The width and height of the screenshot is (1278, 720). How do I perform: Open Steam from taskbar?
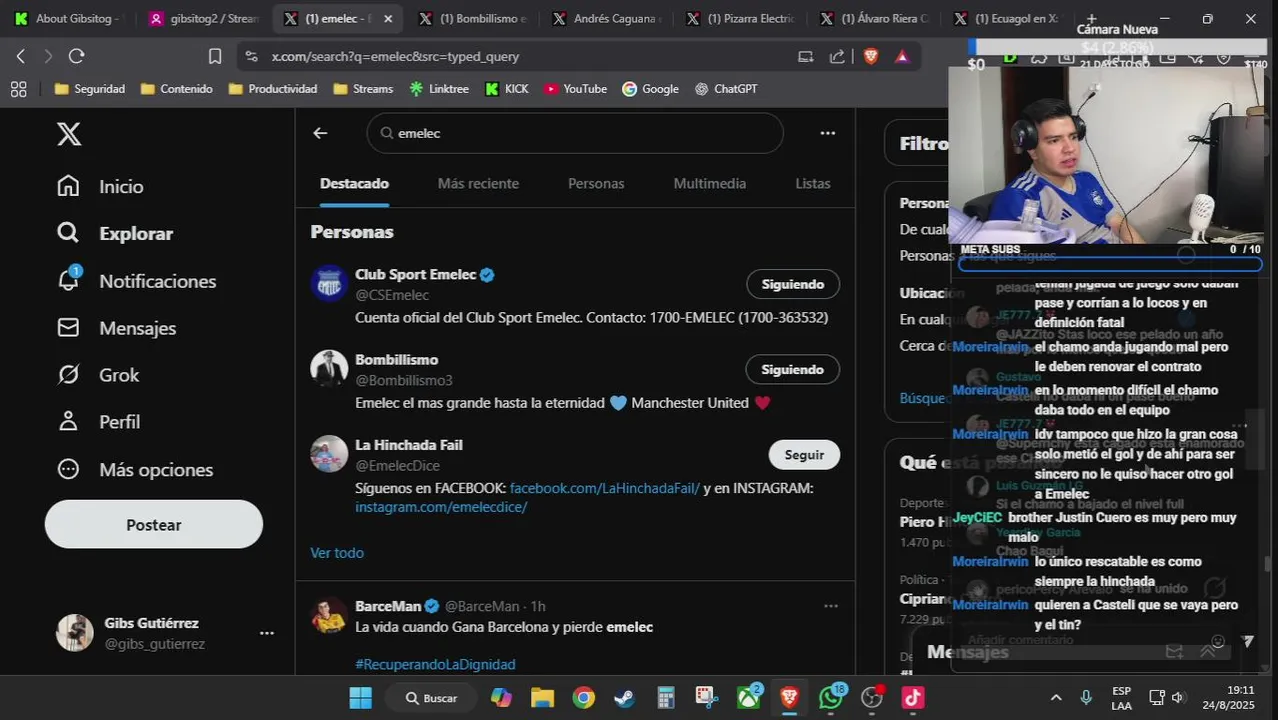pos(624,698)
